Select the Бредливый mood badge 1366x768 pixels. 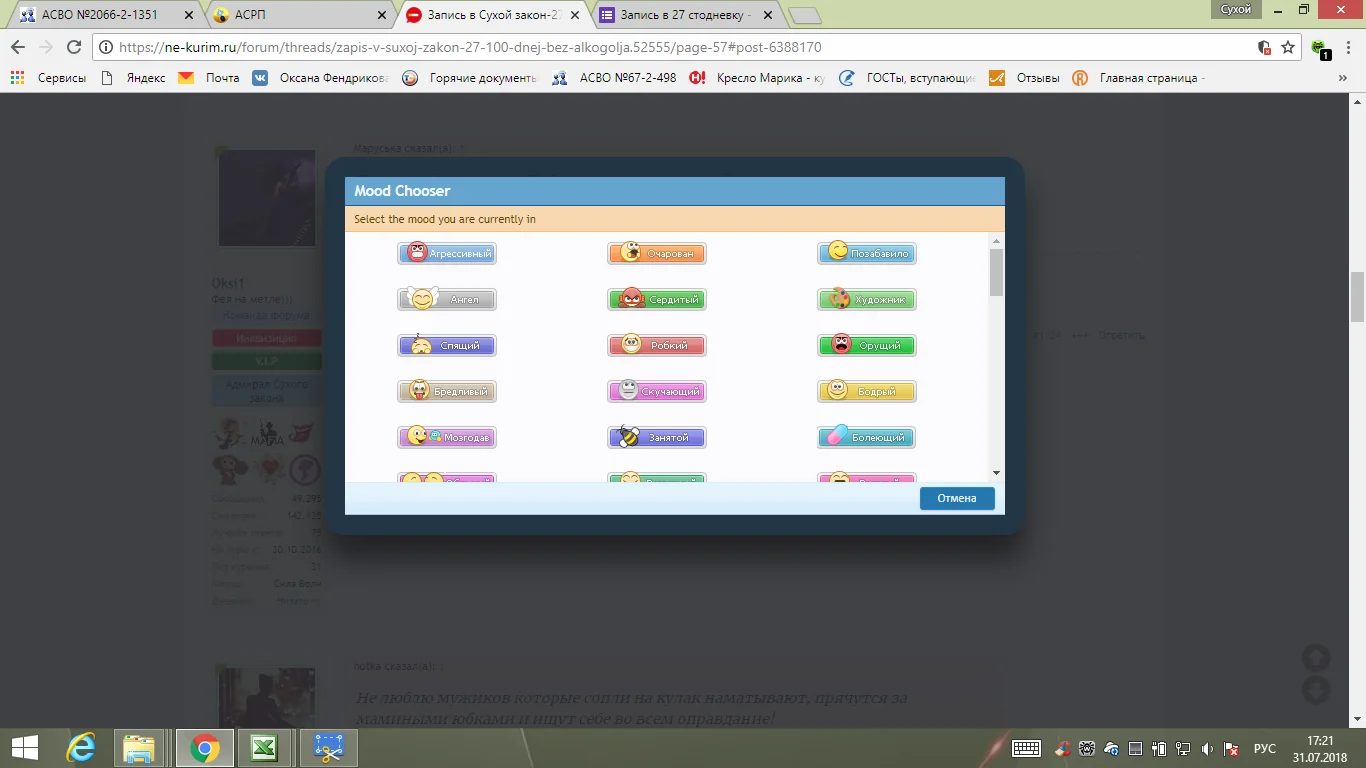447,391
